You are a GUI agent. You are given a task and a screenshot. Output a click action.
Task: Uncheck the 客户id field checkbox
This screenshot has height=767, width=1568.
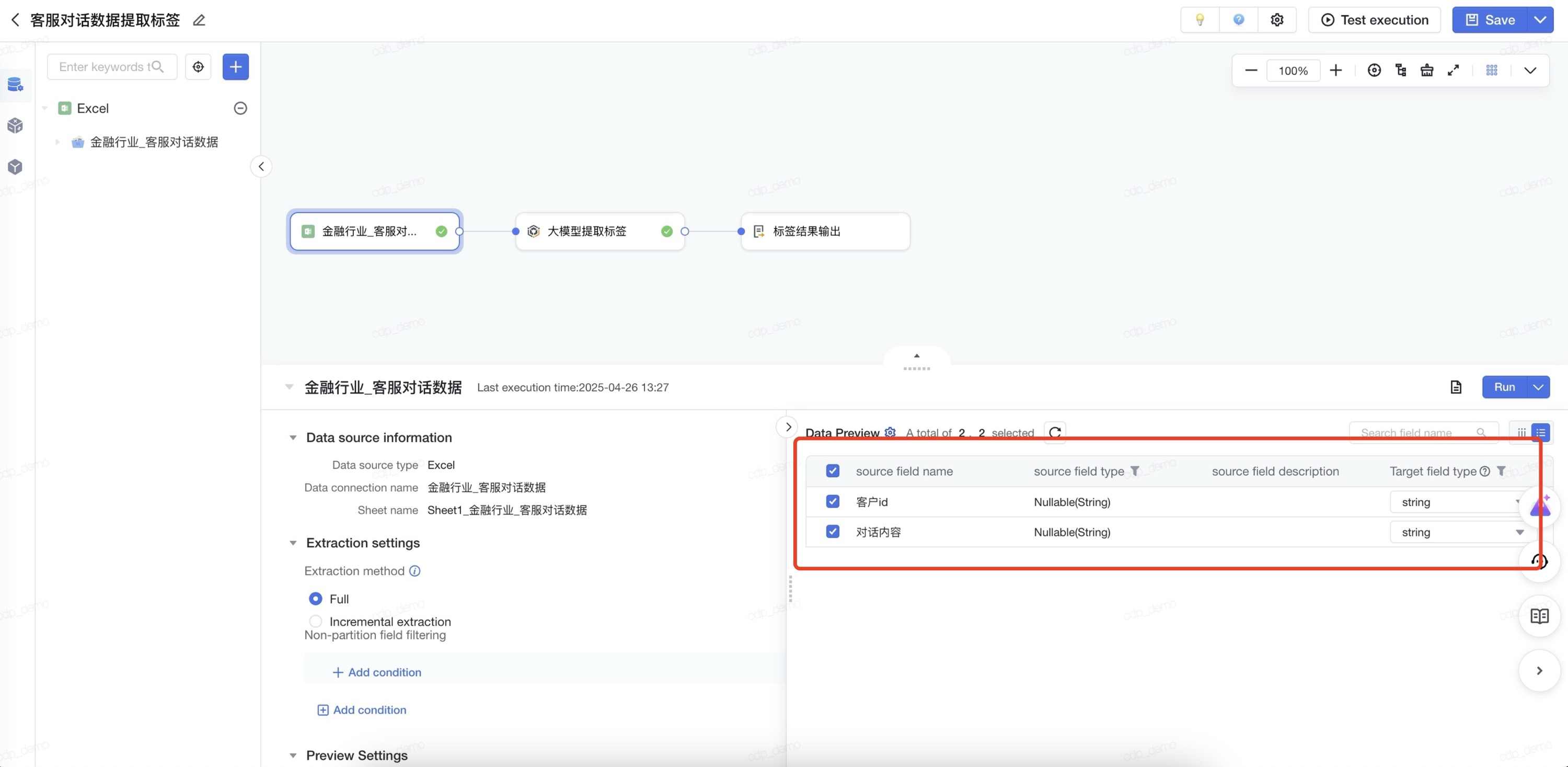click(832, 501)
